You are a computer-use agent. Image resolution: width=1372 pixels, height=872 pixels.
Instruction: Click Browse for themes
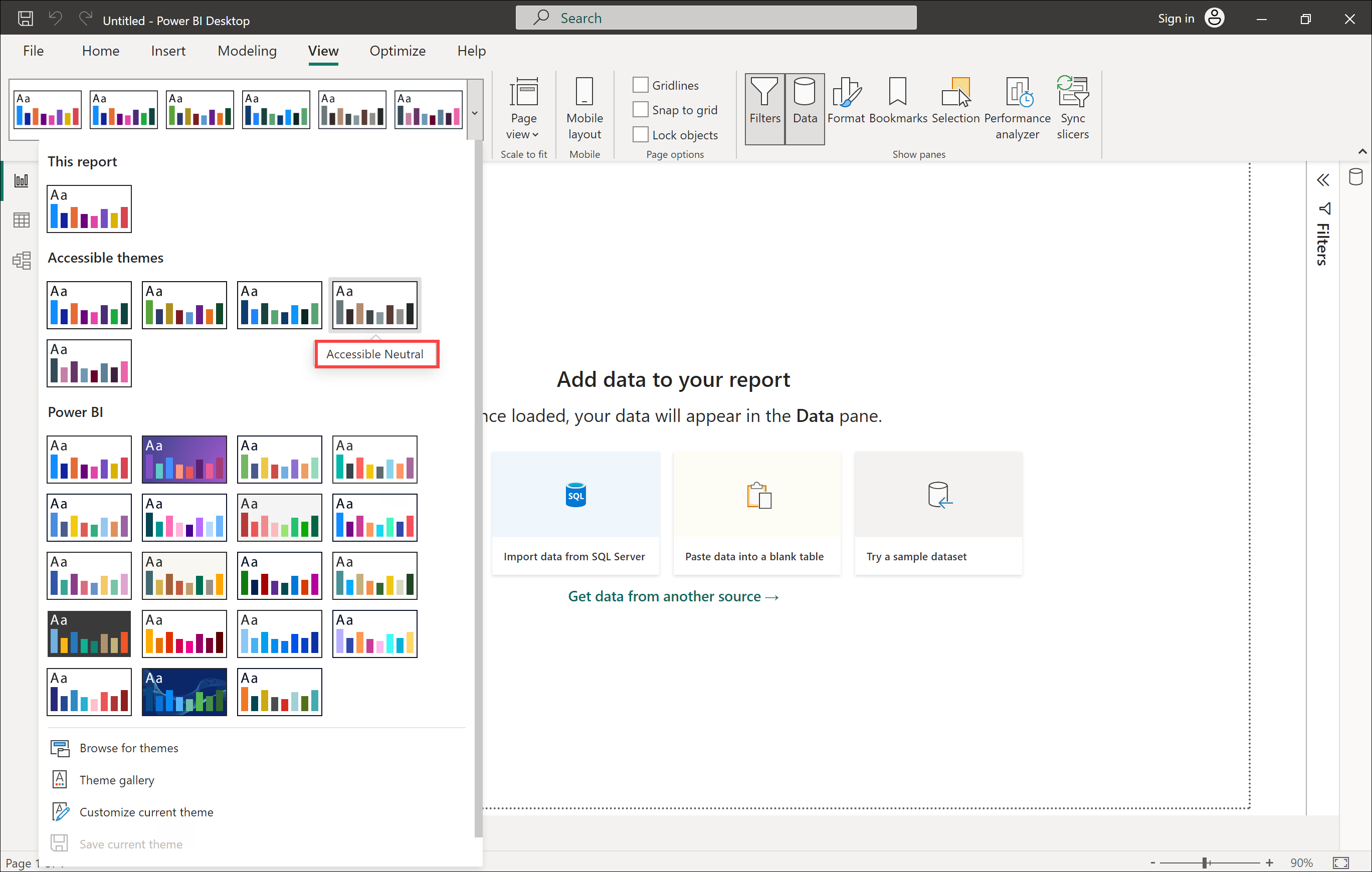click(x=128, y=748)
